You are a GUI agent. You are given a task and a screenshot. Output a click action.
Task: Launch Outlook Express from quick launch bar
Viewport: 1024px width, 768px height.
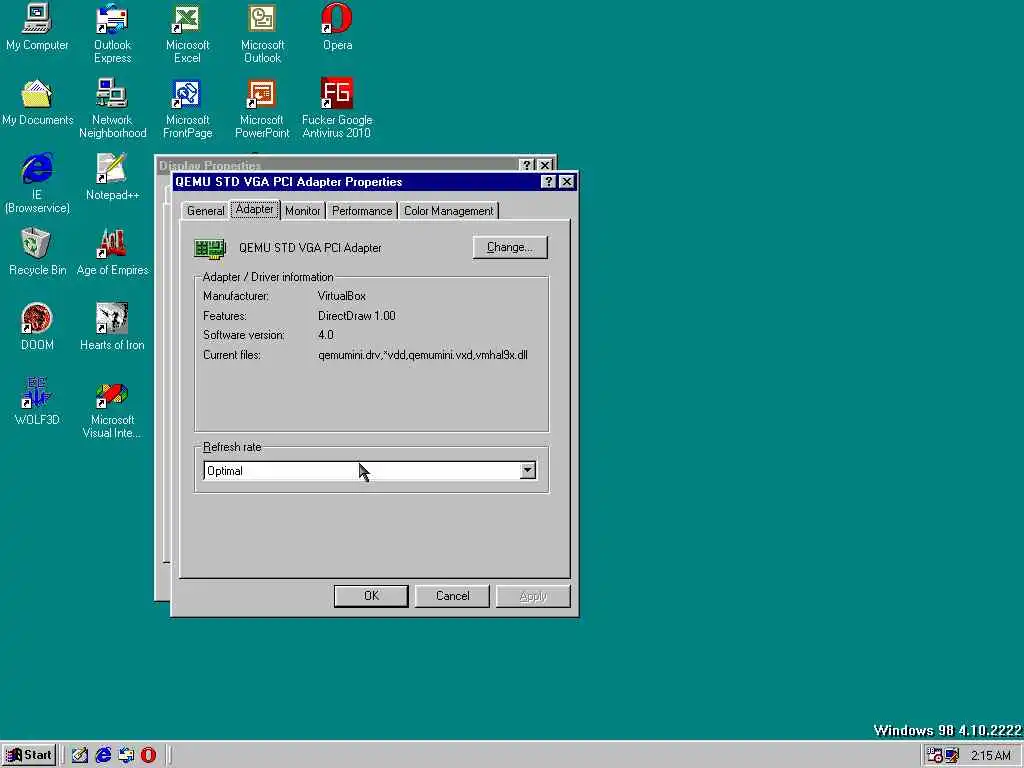tap(126, 755)
